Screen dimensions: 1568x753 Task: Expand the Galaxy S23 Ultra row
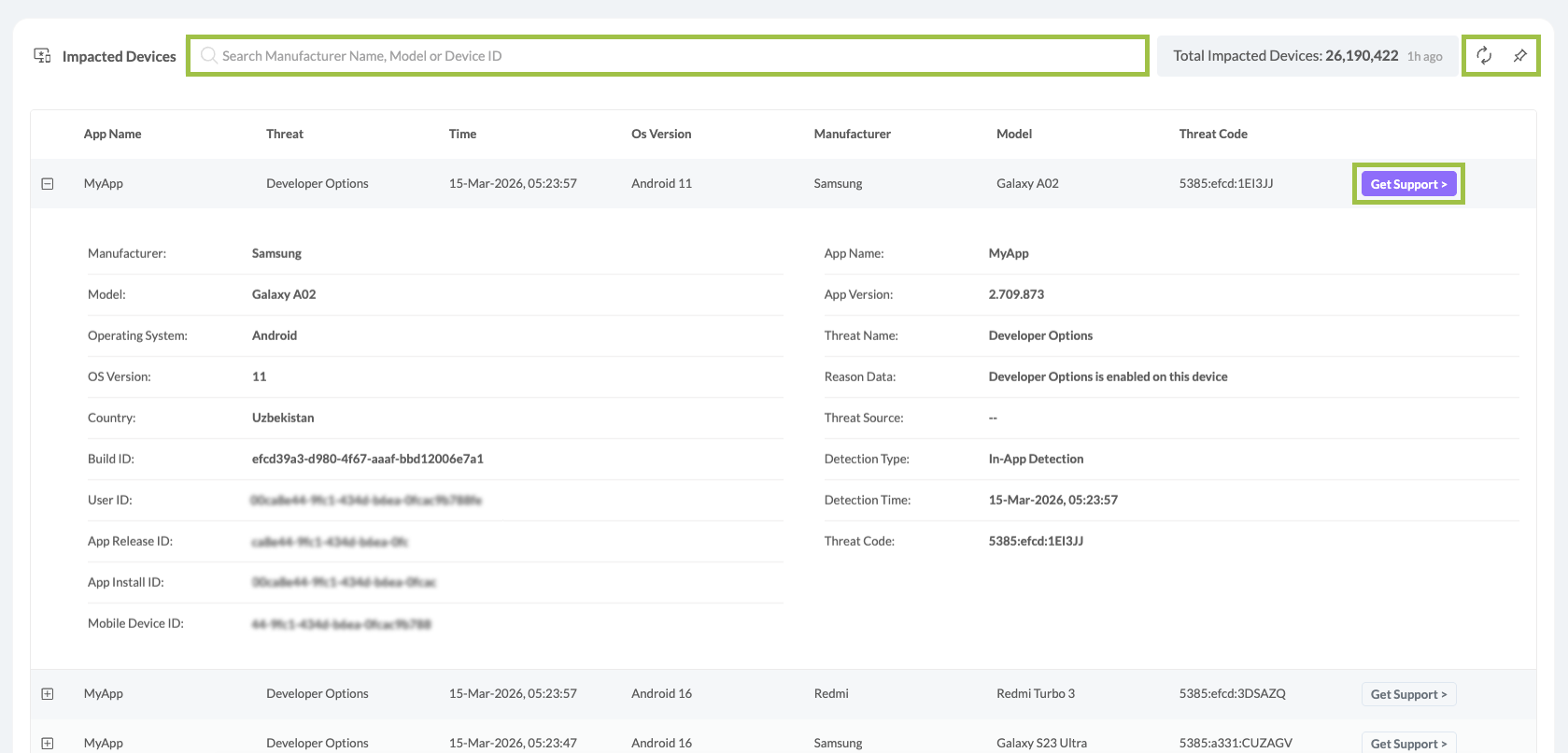click(48, 744)
